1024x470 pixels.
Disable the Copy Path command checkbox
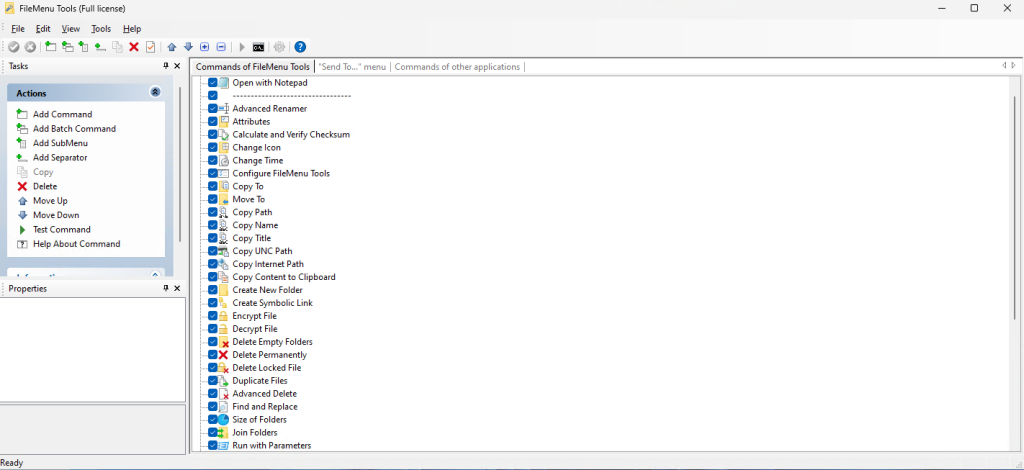pyautogui.click(x=212, y=212)
